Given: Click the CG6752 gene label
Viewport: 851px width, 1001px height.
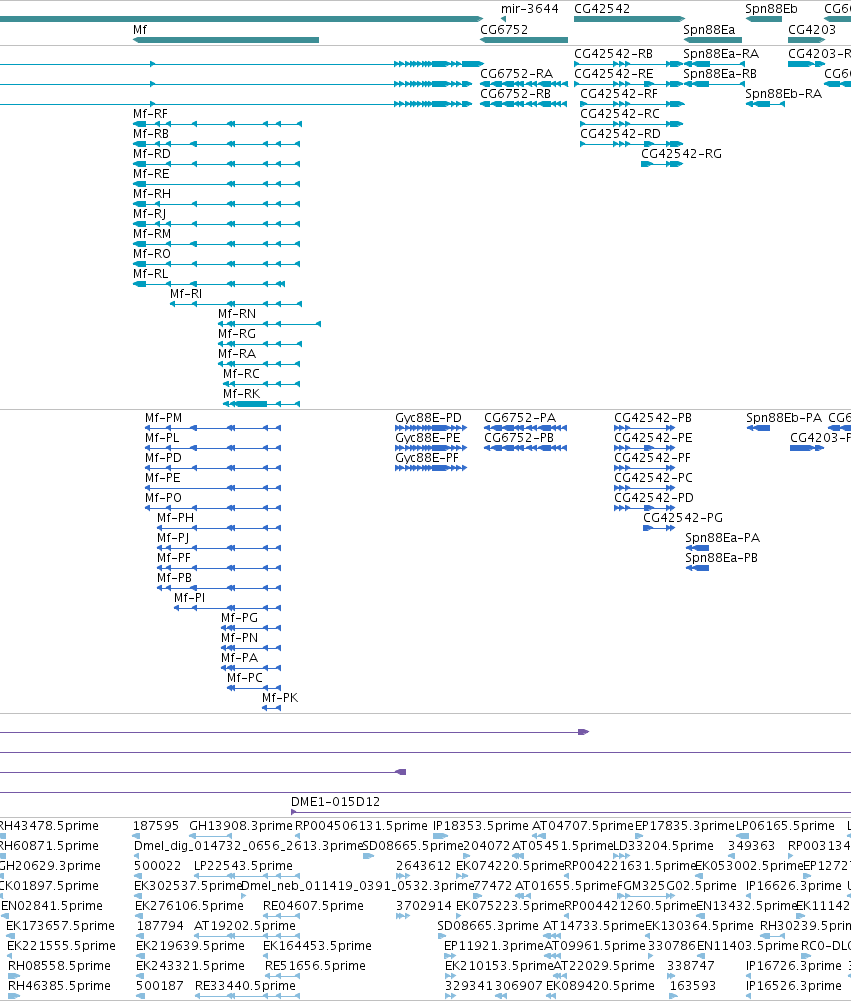Looking at the screenshot, I should 504,30.
